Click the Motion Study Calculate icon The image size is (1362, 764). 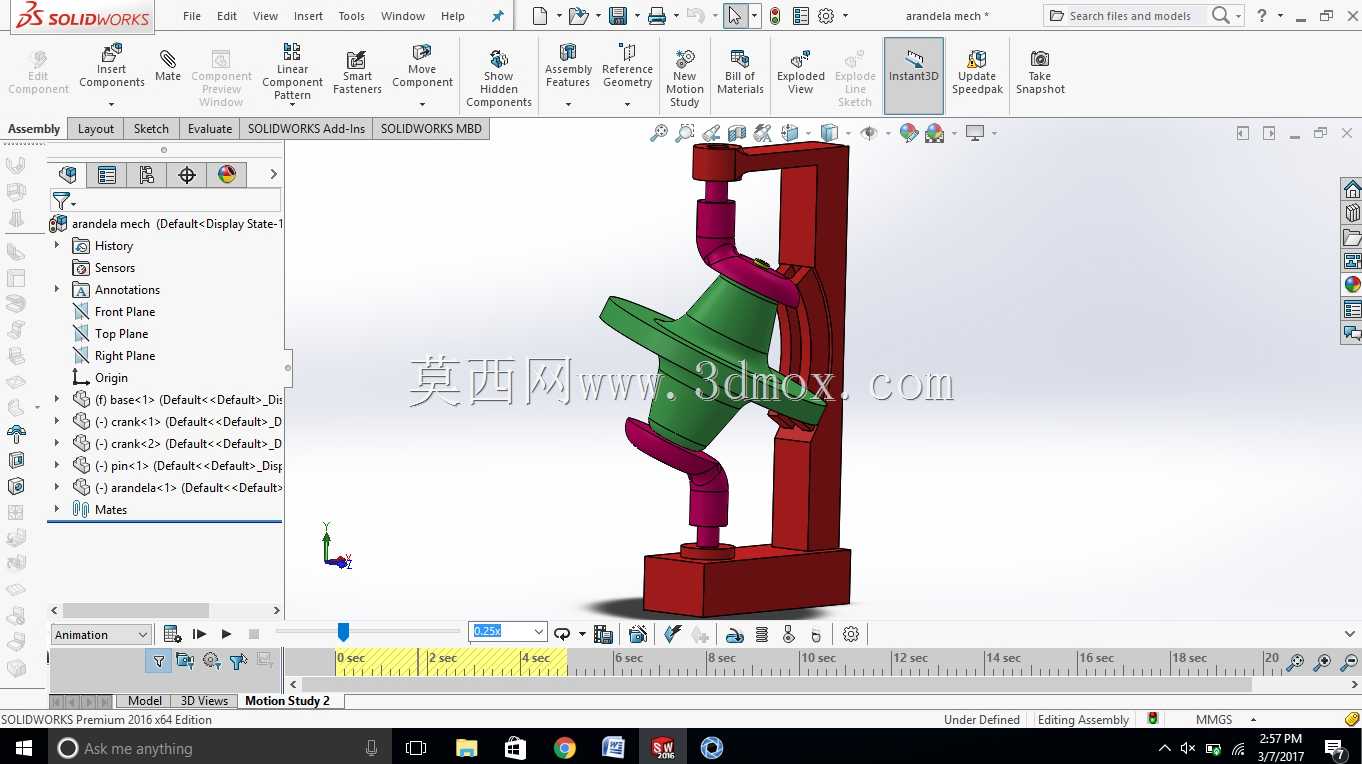[x=172, y=634]
